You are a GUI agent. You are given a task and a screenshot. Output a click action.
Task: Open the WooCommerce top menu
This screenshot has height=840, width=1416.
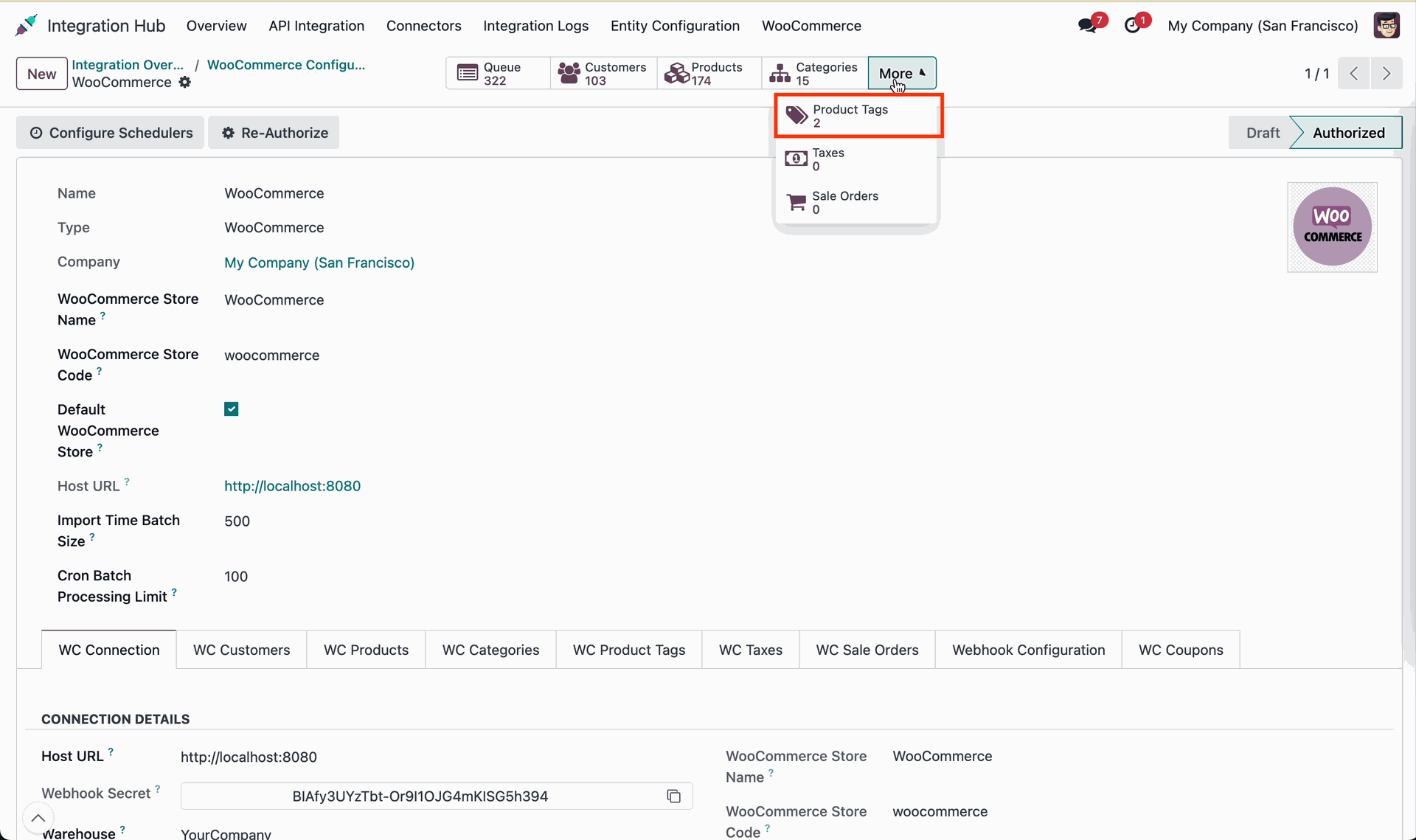[811, 26]
